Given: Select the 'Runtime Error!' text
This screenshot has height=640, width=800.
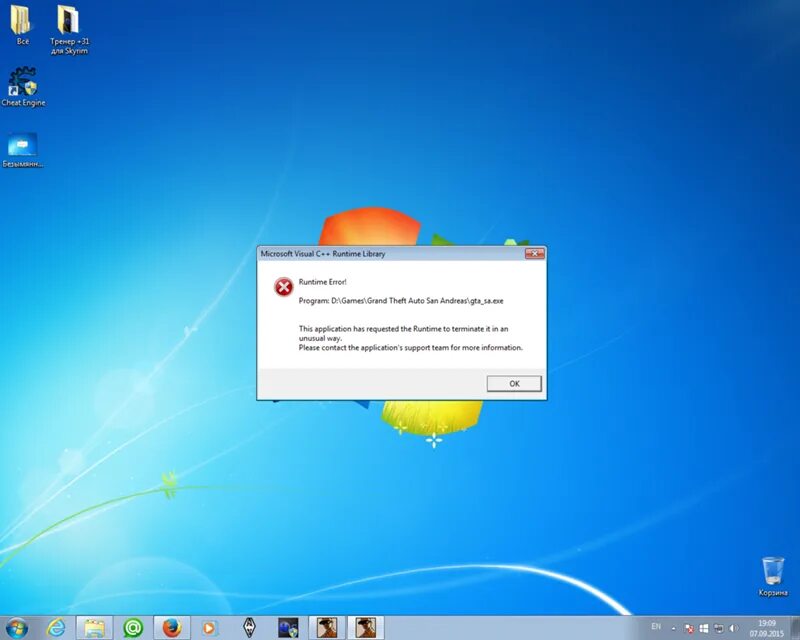Looking at the screenshot, I should pyautogui.click(x=322, y=282).
